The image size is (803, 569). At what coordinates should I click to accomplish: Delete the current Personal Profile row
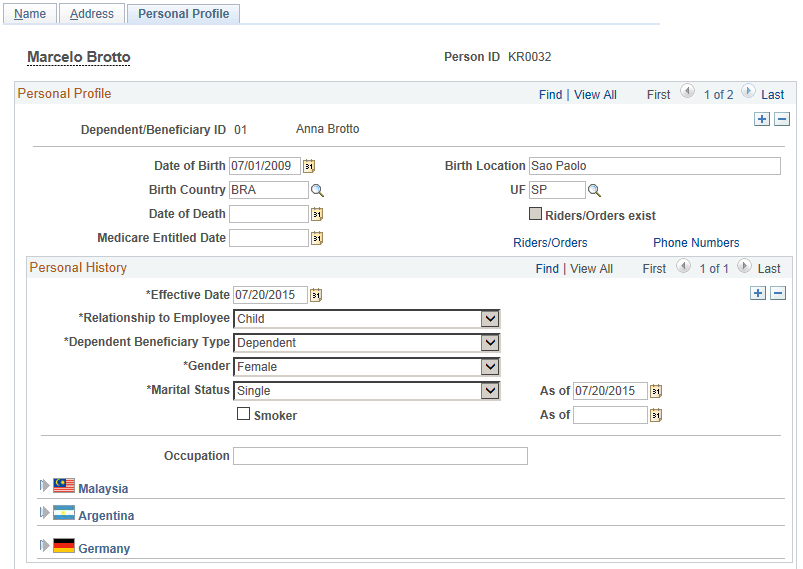[782, 119]
